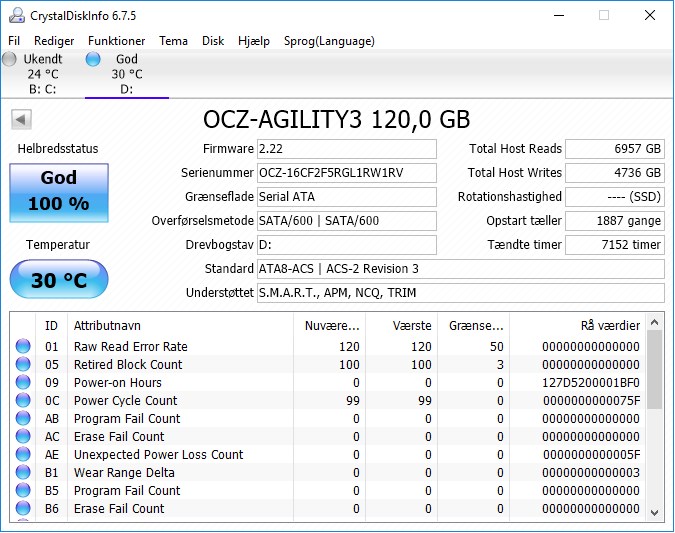
Task: Select the Raw Read Error Rate row text
Action: [130, 347]
